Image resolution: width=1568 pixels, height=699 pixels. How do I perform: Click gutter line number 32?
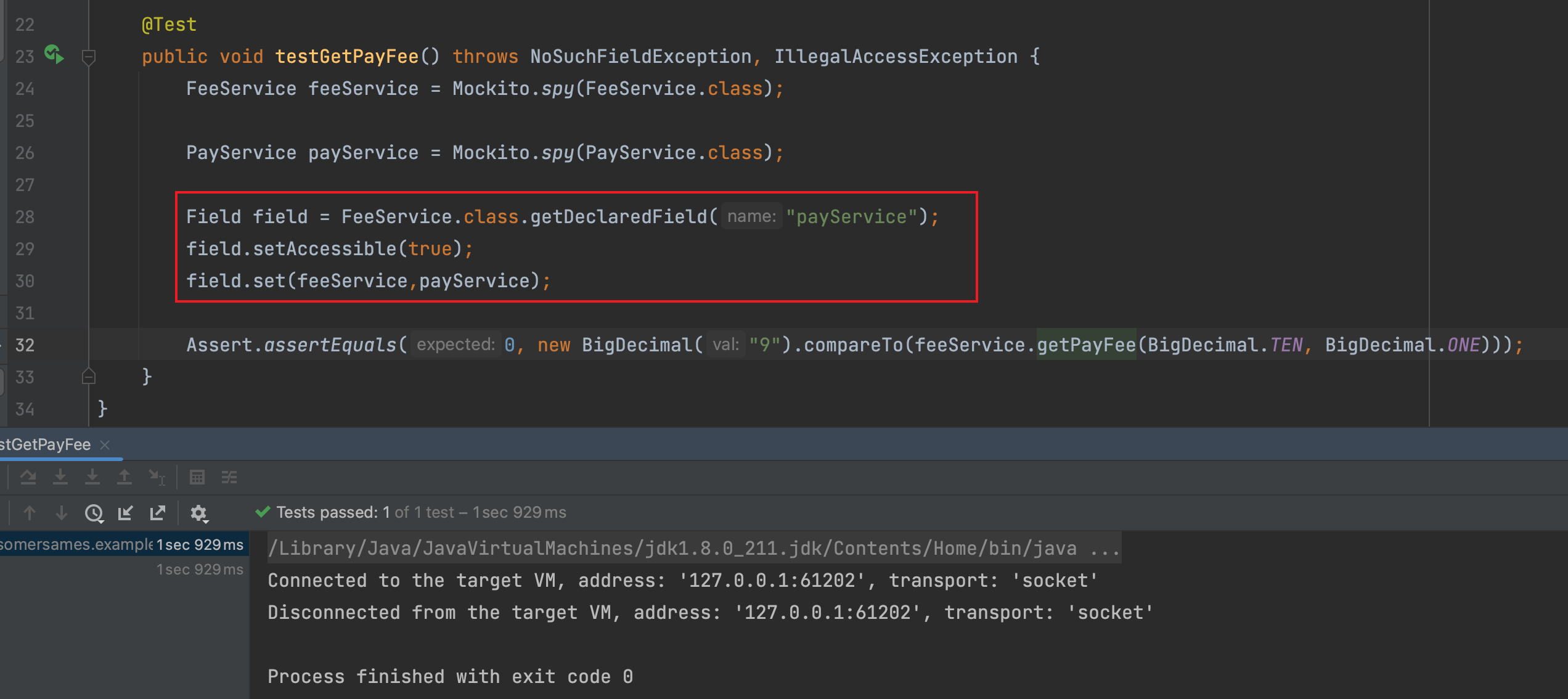(x=25, y=345)
